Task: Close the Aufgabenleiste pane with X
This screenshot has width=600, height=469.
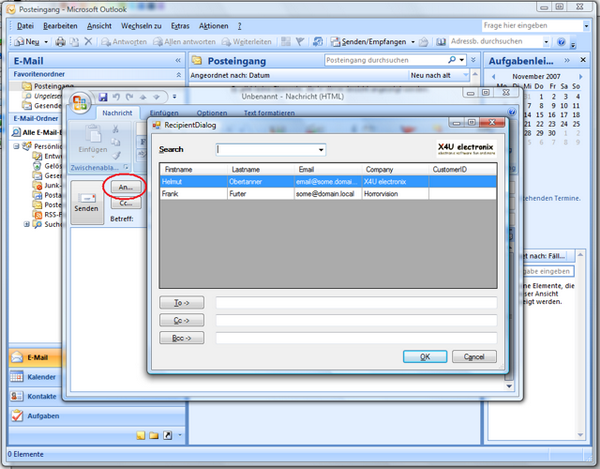Action: point(583,60)
